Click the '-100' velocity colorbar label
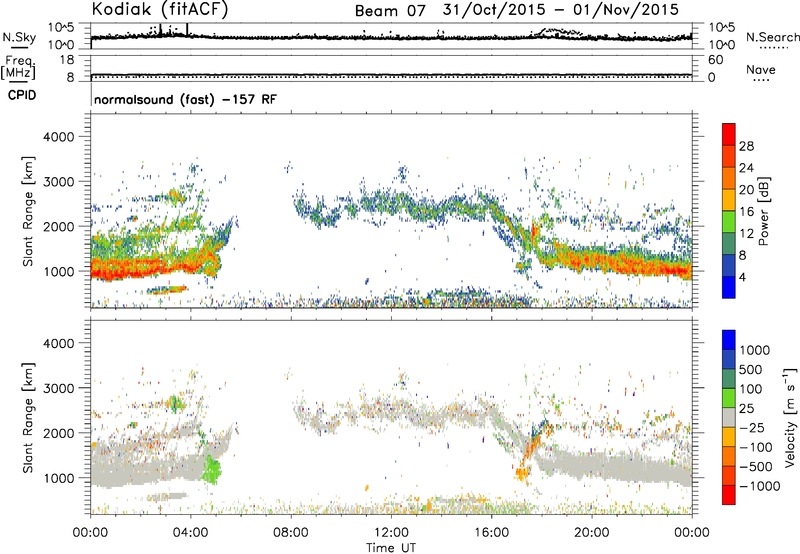 [x=756, y=447]
